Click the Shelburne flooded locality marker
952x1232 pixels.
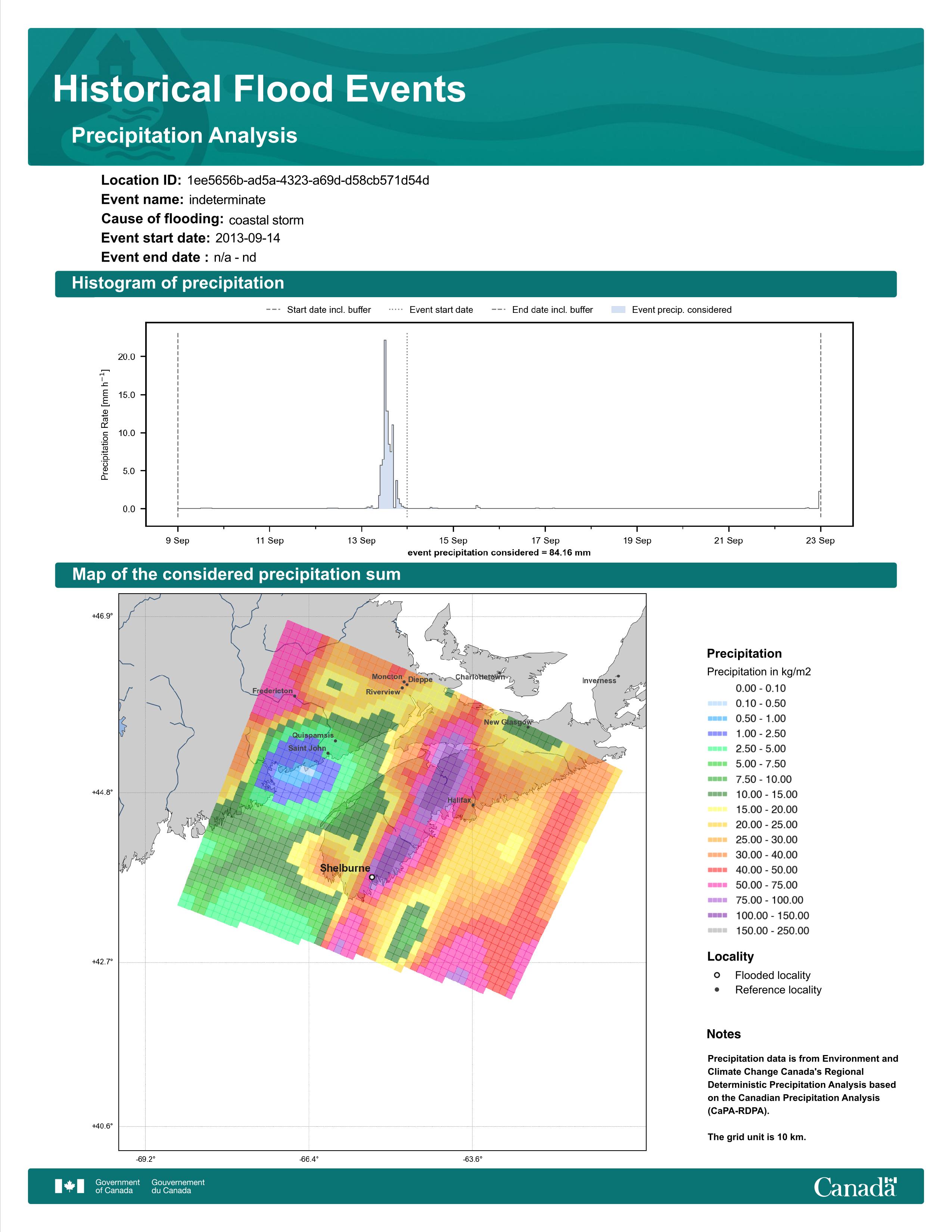coord(372,877)
